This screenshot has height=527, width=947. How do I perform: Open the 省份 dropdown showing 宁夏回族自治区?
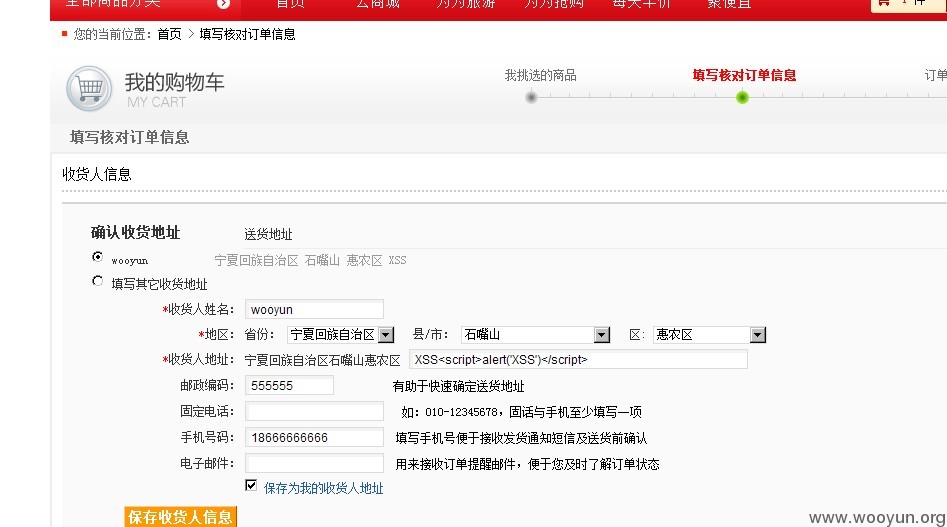click(x=341, y=334)
